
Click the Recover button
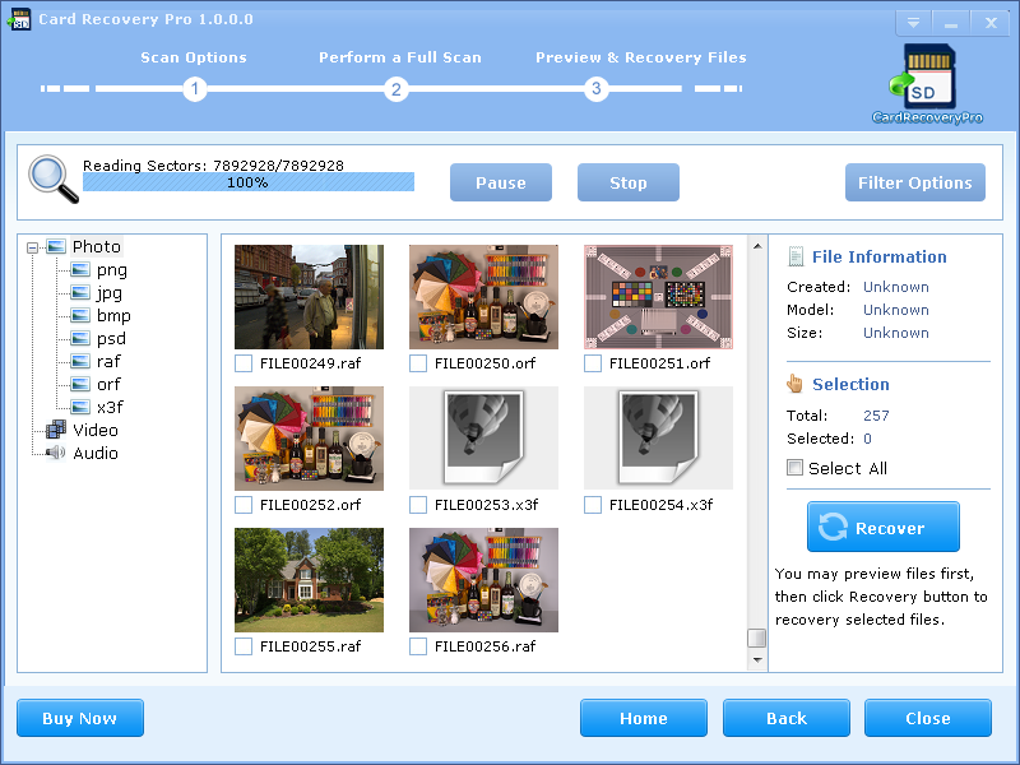click(883, 527)
